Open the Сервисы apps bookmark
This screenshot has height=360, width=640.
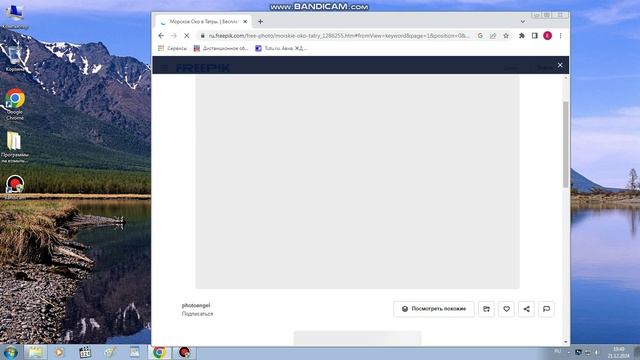173,48
